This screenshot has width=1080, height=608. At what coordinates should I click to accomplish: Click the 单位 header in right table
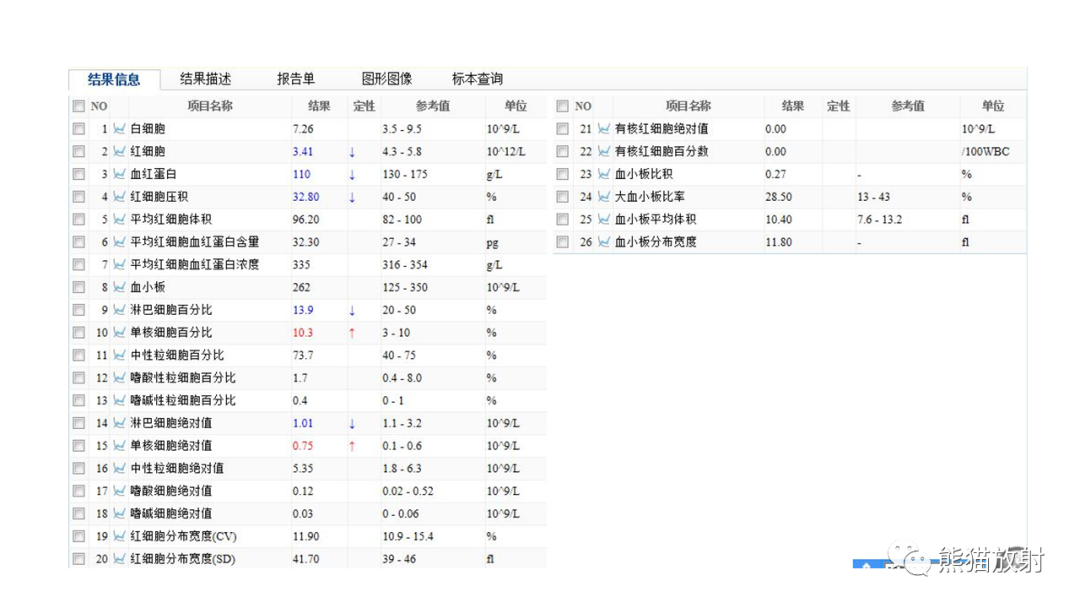click(x=993, y=106)
